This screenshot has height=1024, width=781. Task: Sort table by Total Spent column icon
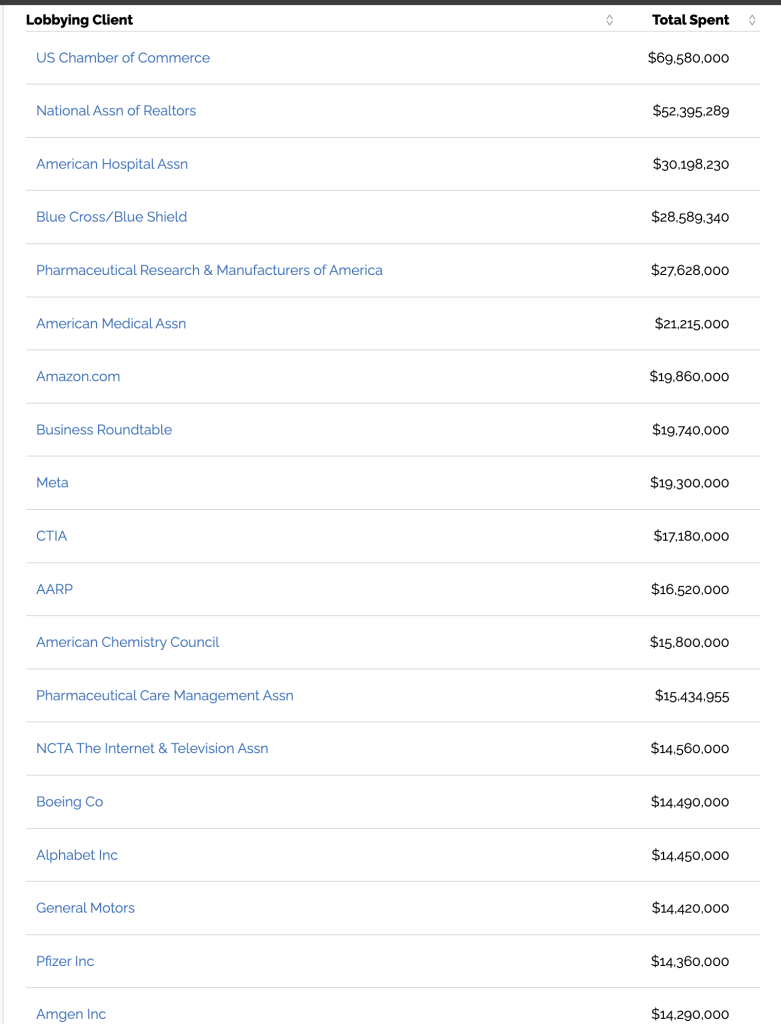click(x=752, y=20)
